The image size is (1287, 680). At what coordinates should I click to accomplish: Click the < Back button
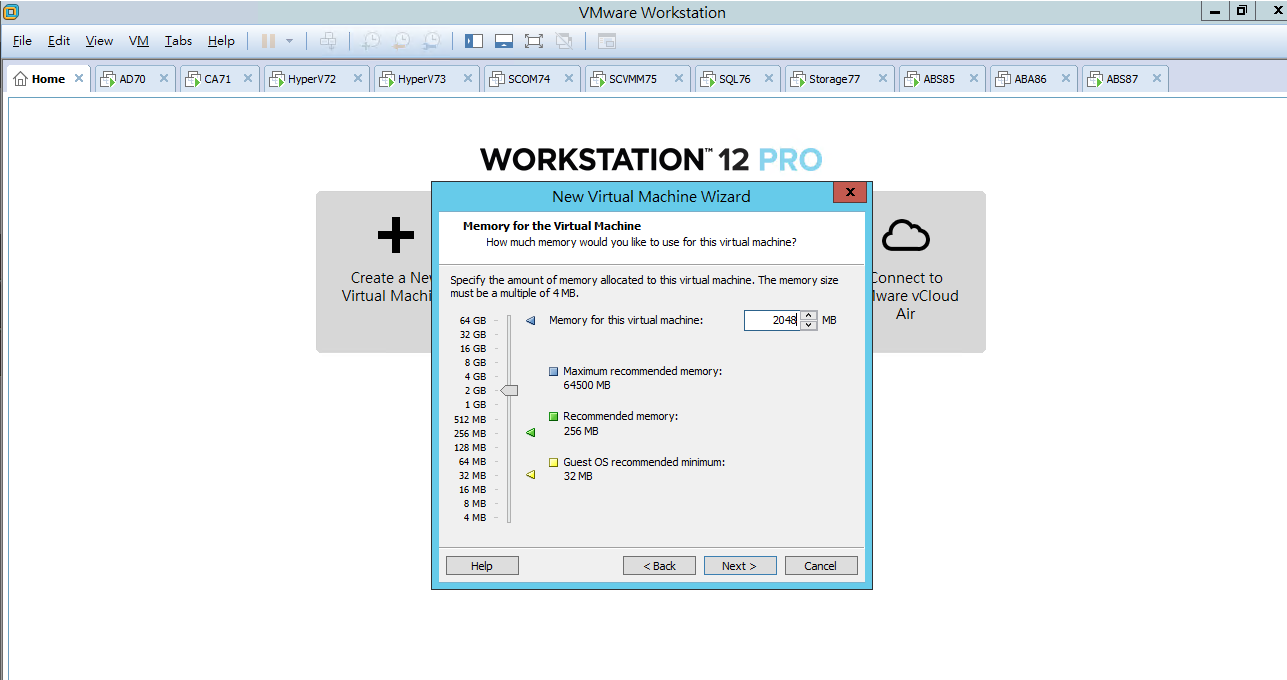[659, 566]
